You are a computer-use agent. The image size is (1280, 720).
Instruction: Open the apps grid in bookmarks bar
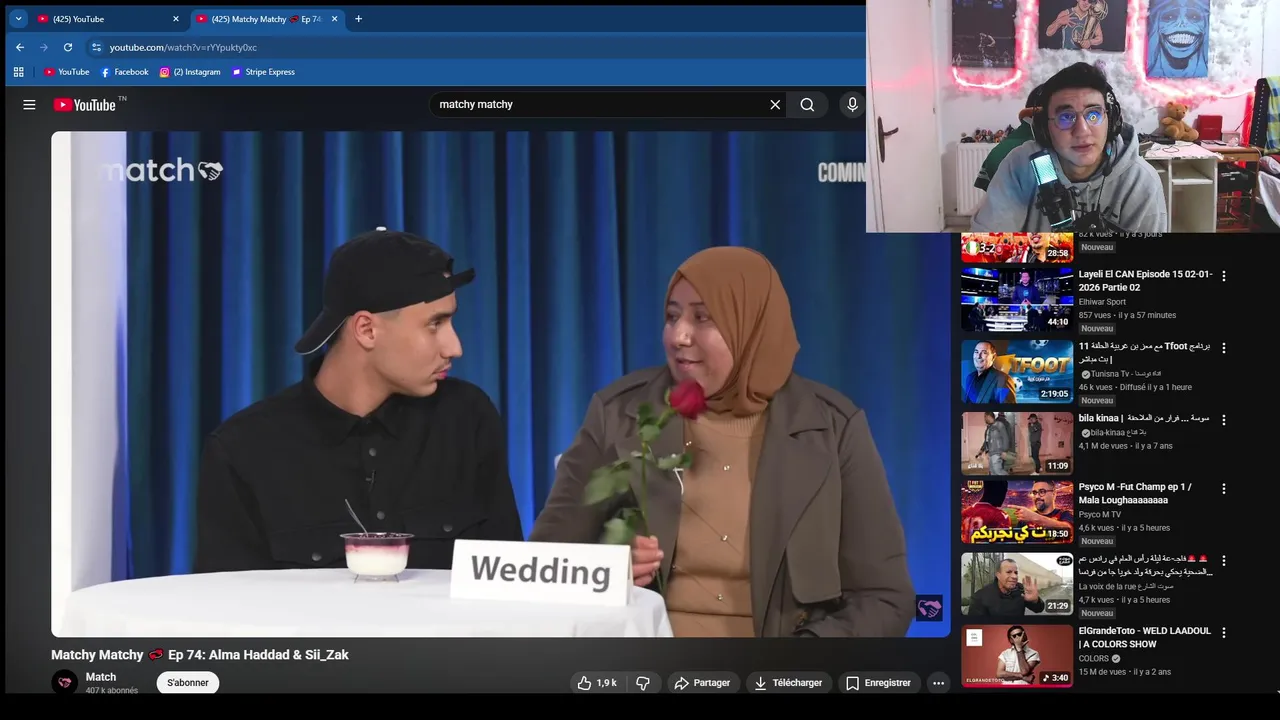tap(18, 72)
